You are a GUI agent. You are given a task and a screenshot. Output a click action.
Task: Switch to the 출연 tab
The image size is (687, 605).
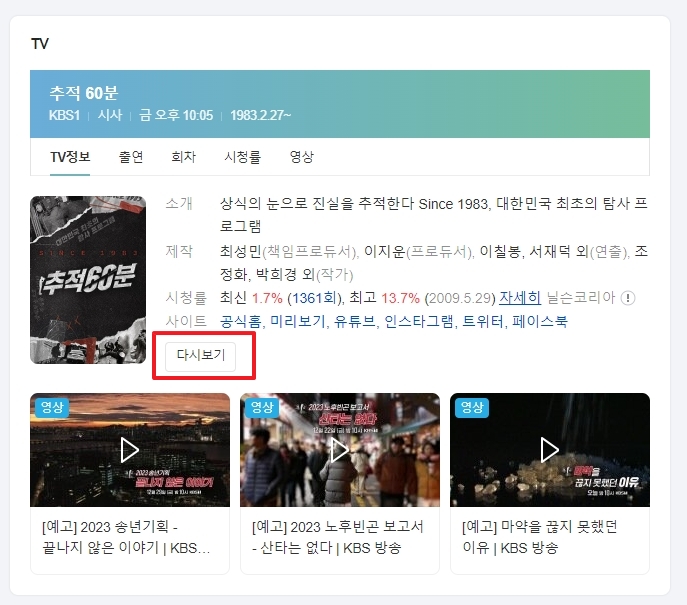pyautogui.click(x=131, y=157)
